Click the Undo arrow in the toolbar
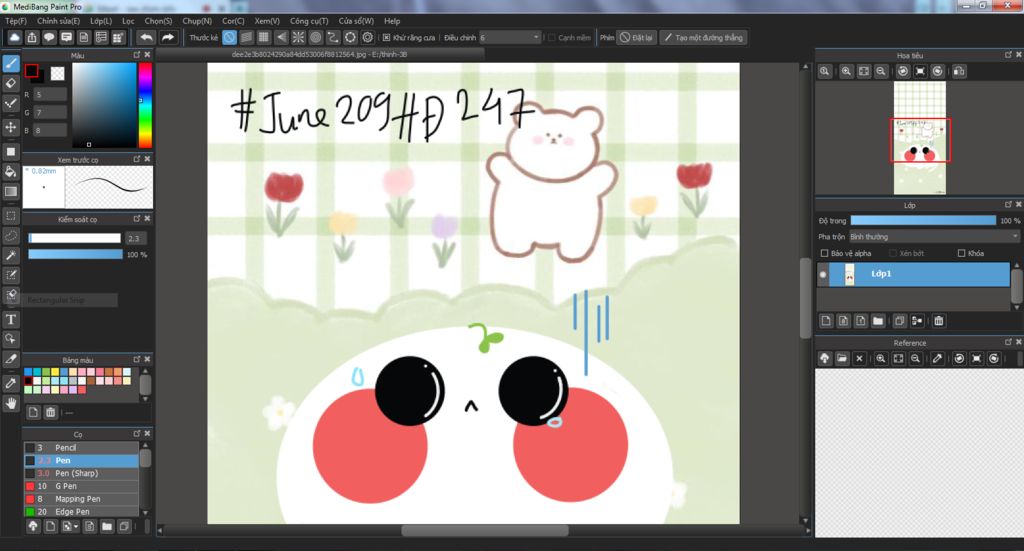1024x551 pixels. [x=146, y=37]
